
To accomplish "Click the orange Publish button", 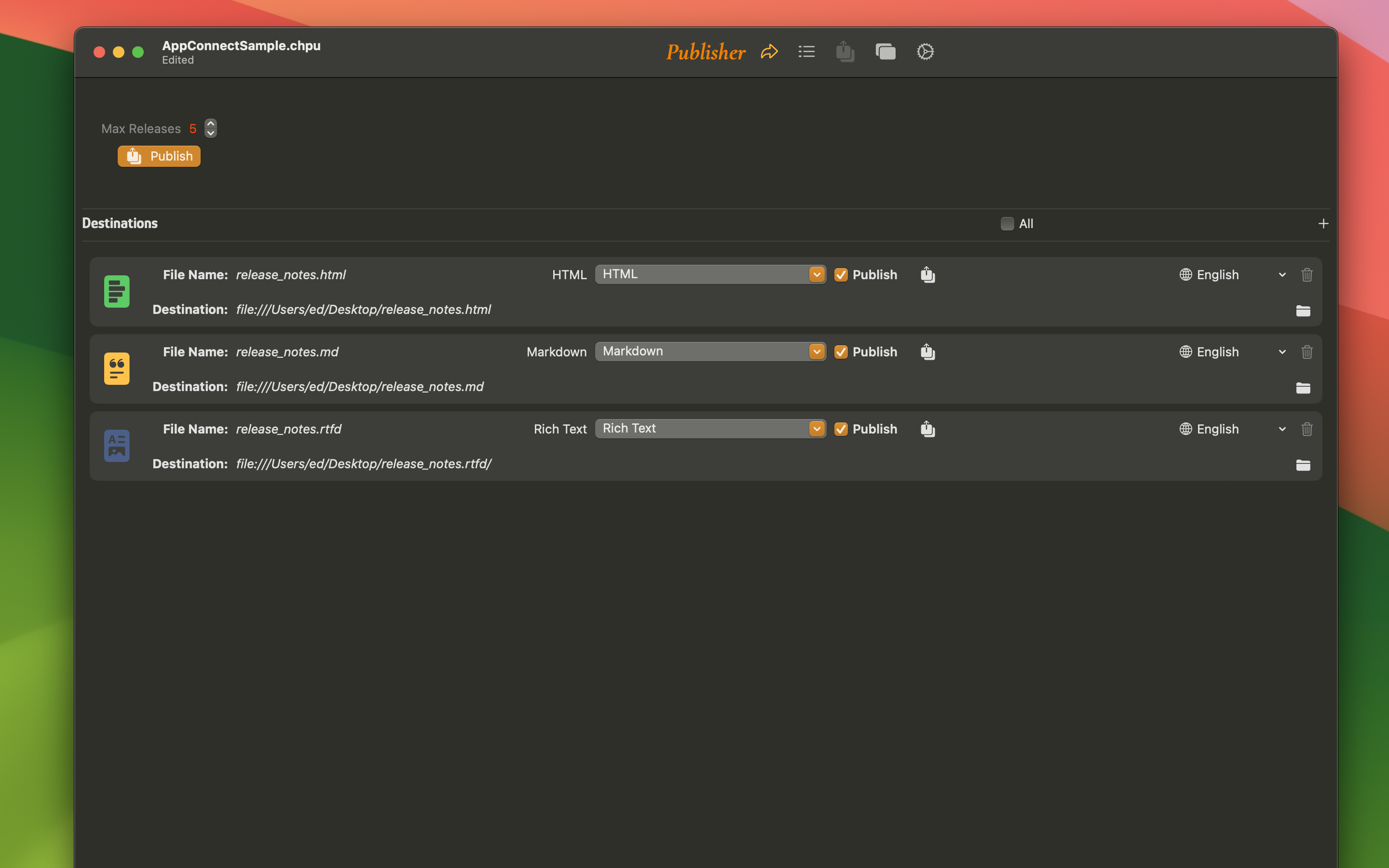I will pyautogui.click(x=159, y=156).
